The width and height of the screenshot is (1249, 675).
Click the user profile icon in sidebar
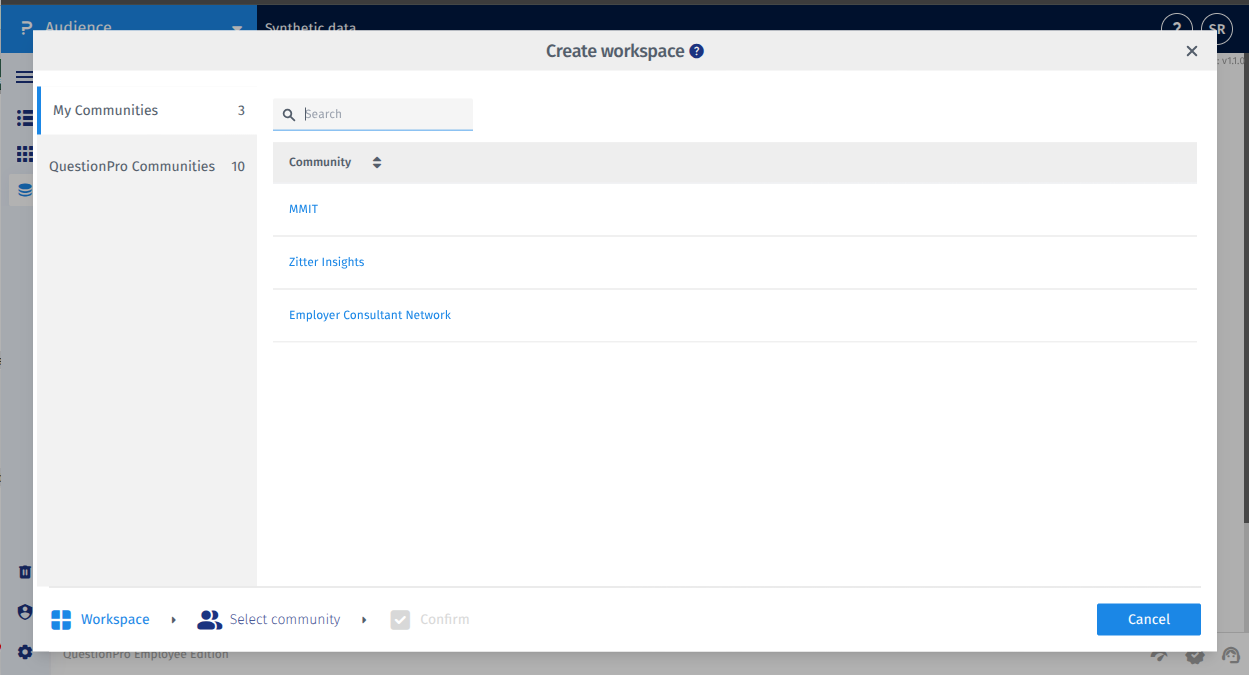tap(25, 611)
